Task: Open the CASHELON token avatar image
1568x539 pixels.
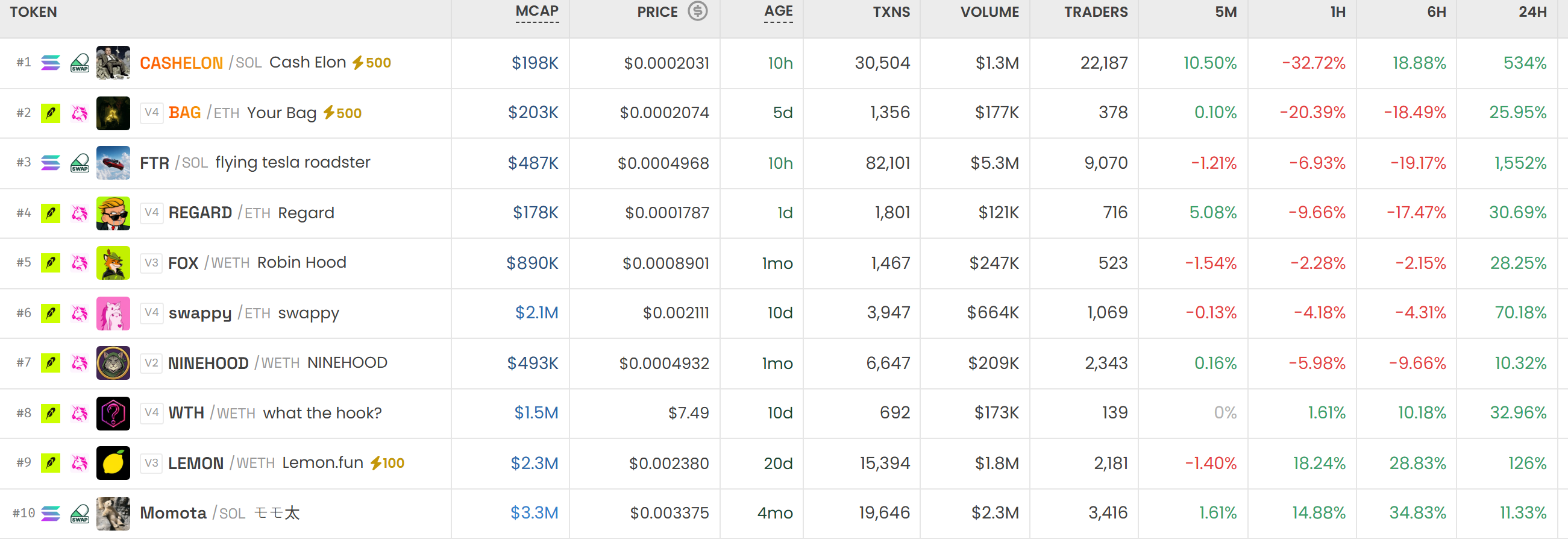Action: point(113,63)
